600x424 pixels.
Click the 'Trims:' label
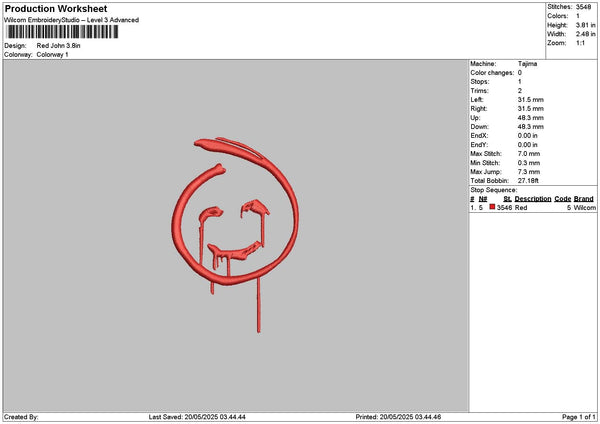[x=479, y=91]
